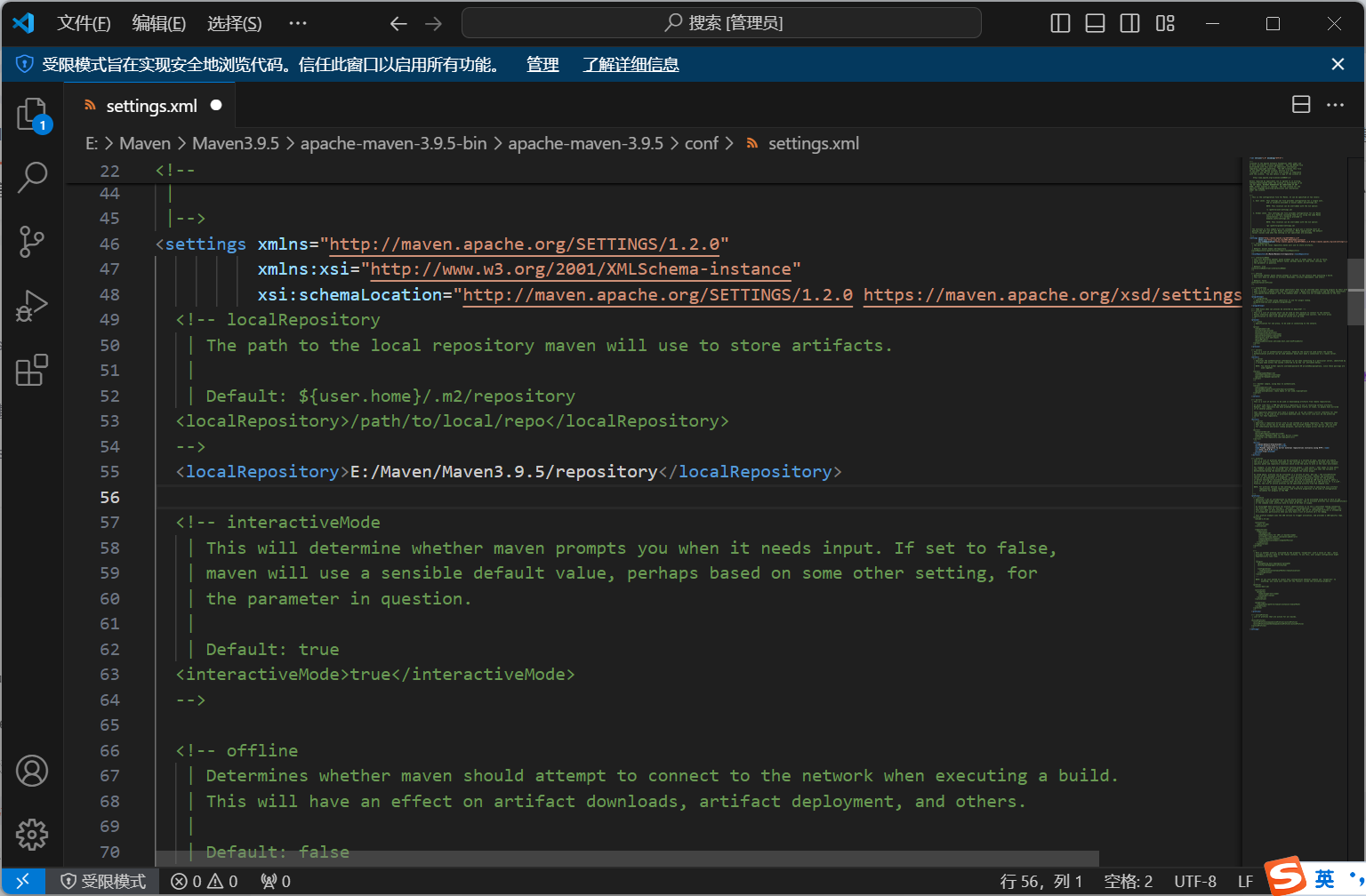The height and width of the screenshot is (896, 1366).
Task: Open the remote window button in status bar
Action: (x=23, y=881)
